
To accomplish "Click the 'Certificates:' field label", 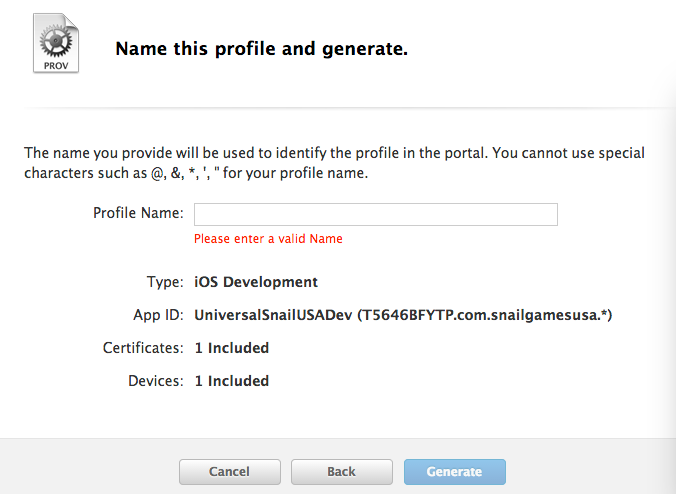I will [143, 348].
